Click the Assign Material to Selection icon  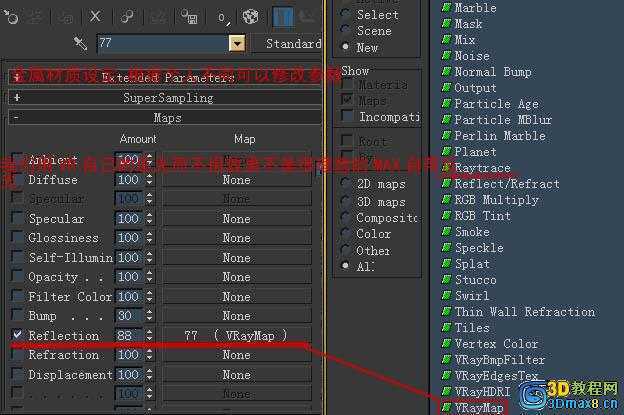click(66, 17)
